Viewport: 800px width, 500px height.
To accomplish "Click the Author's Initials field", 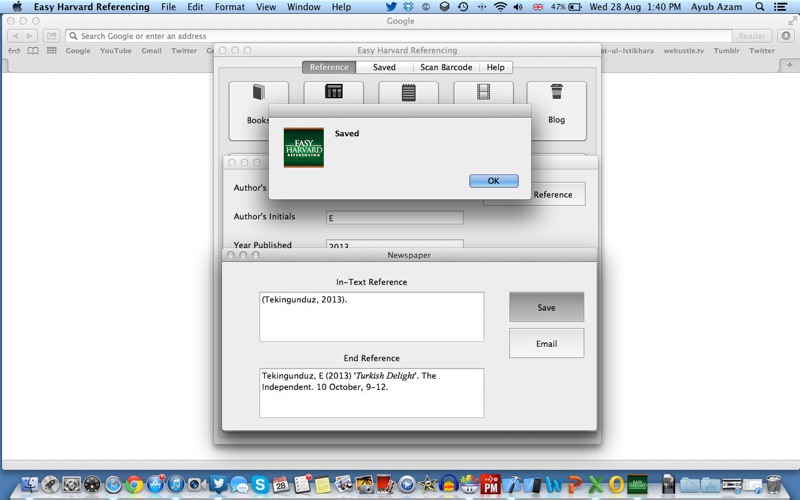I will [x=394, y=218].
